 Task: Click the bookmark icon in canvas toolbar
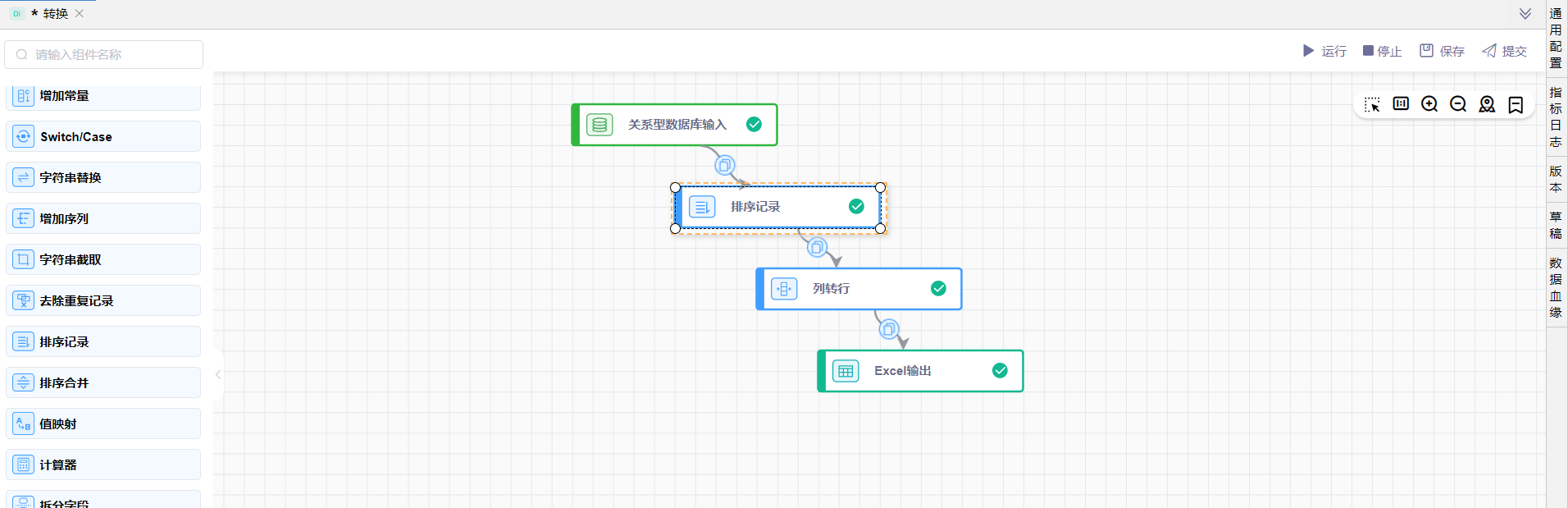pyautogui.click(x=1516, y=104)
